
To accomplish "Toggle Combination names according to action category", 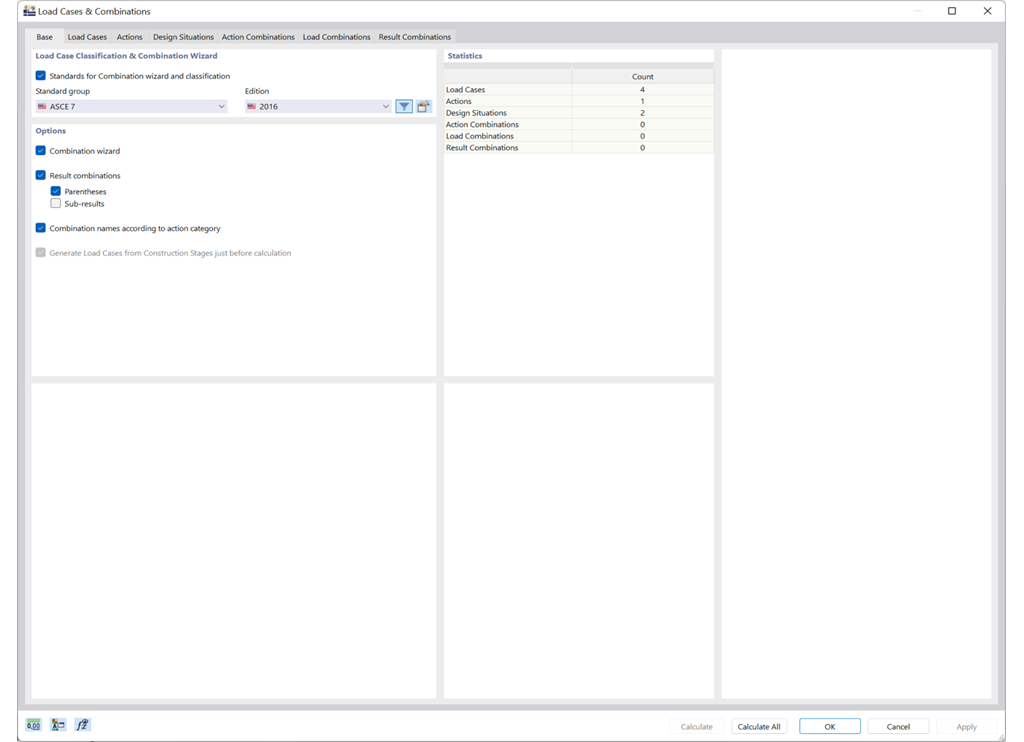I will click(x=39, y=228).
